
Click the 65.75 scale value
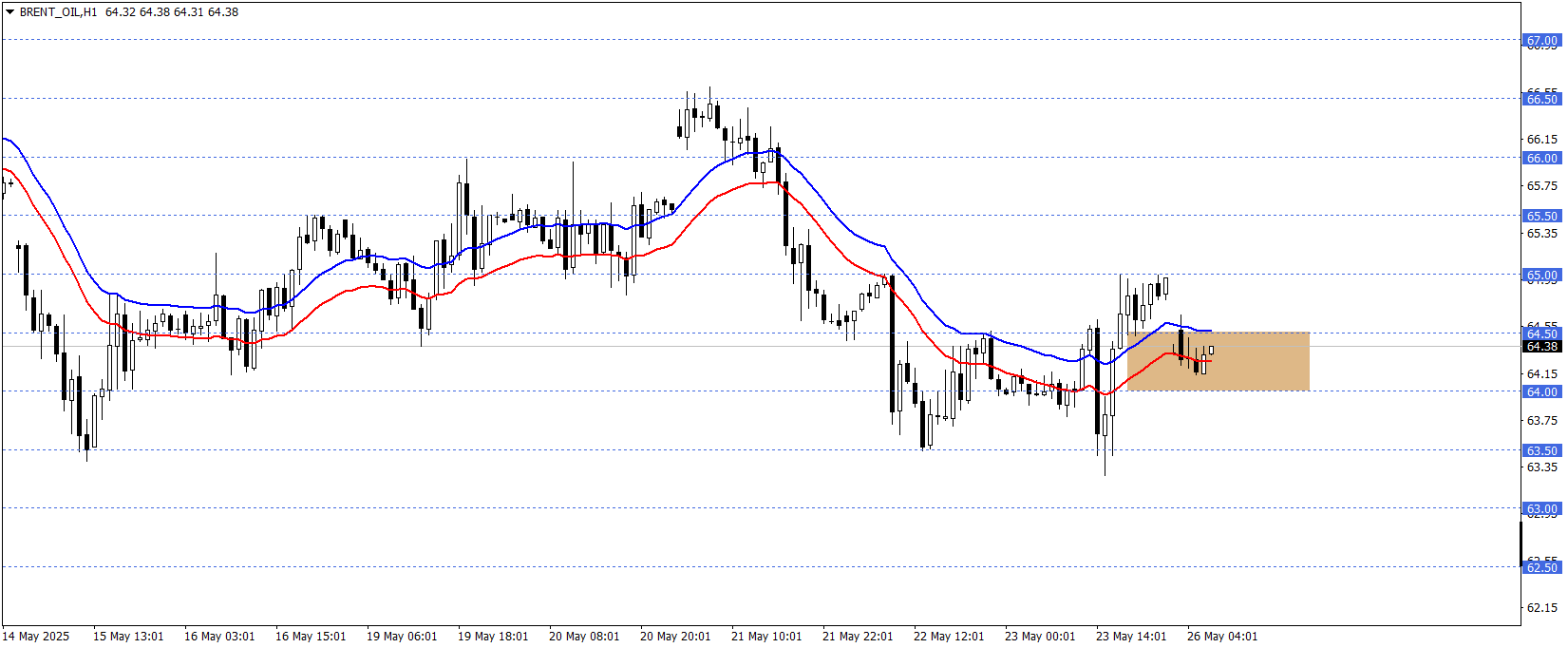[x=1542, y=186]
